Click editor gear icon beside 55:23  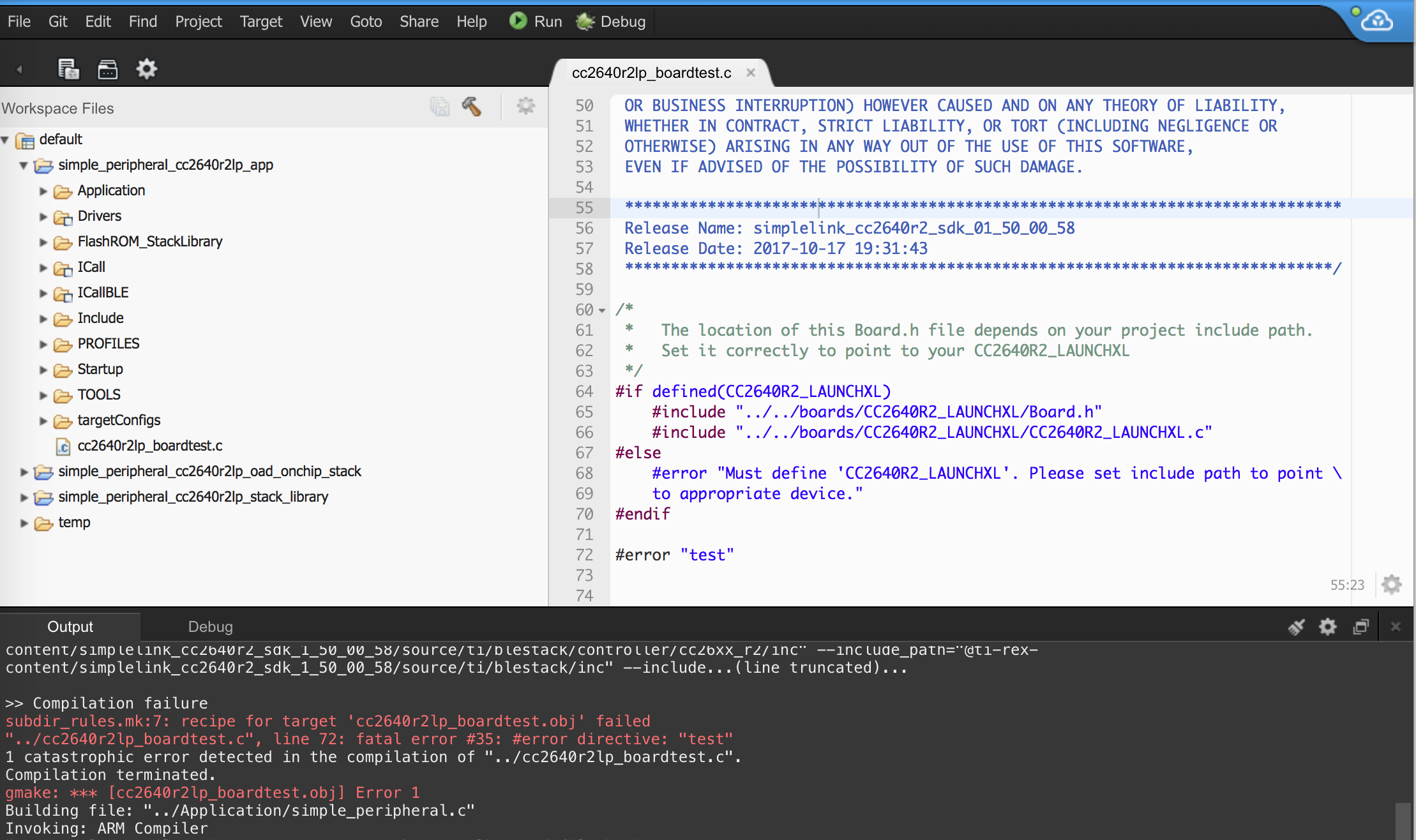[x=1392, y=584]
